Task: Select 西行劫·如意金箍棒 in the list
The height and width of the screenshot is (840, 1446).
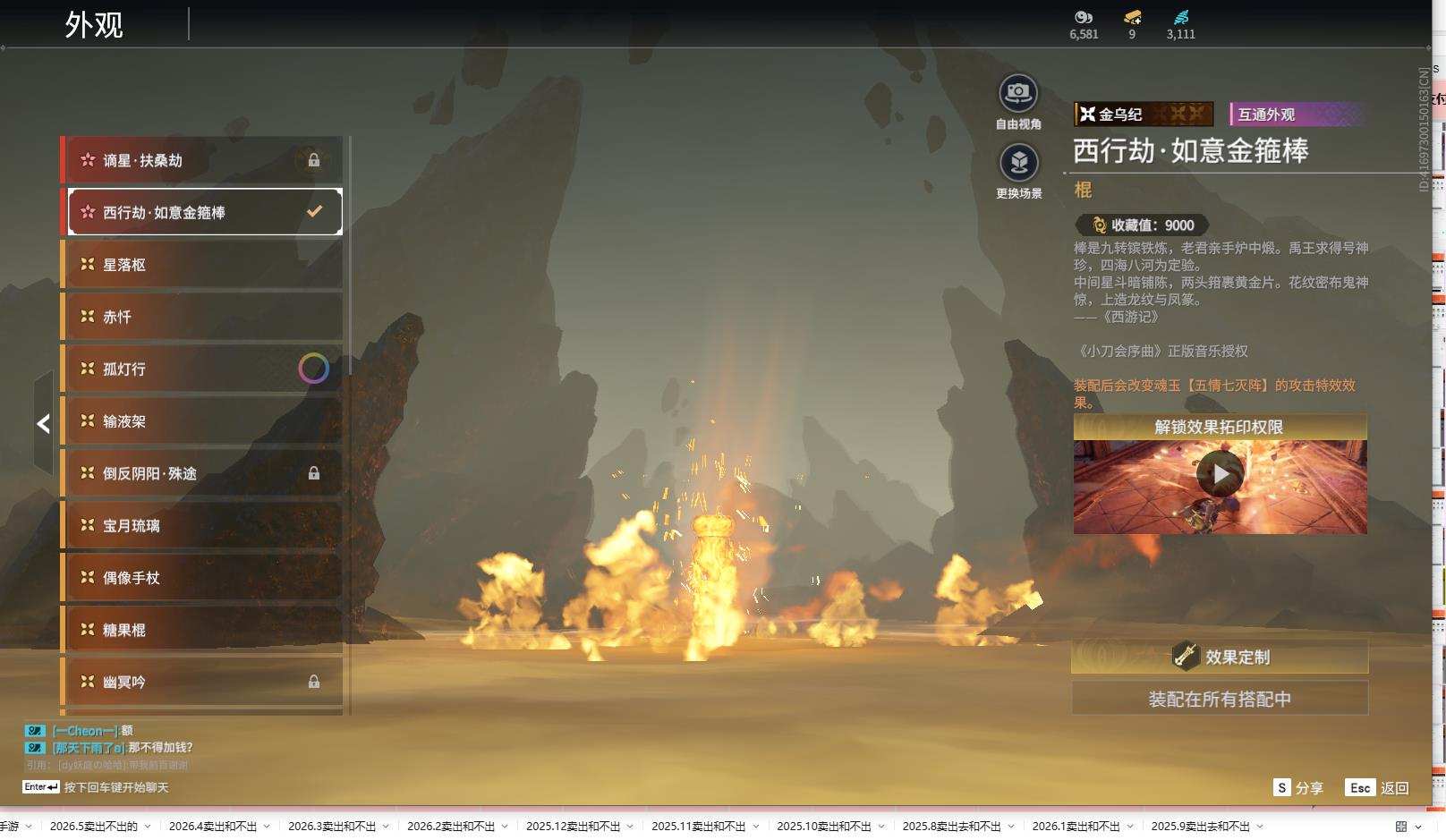Action: [x=205, y=212]
